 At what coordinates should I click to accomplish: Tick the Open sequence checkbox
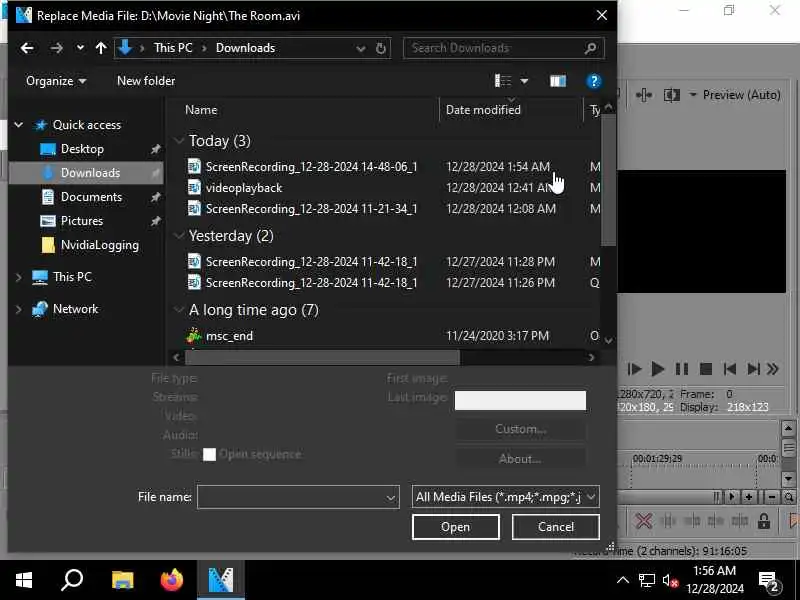pos(209,455)
